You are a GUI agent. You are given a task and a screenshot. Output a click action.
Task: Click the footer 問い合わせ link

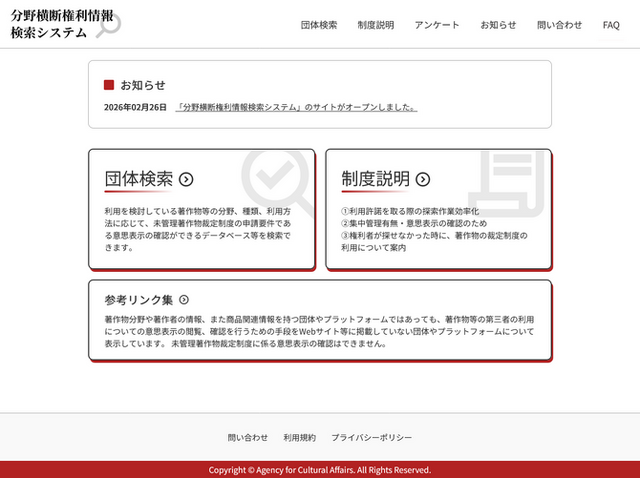248,438
